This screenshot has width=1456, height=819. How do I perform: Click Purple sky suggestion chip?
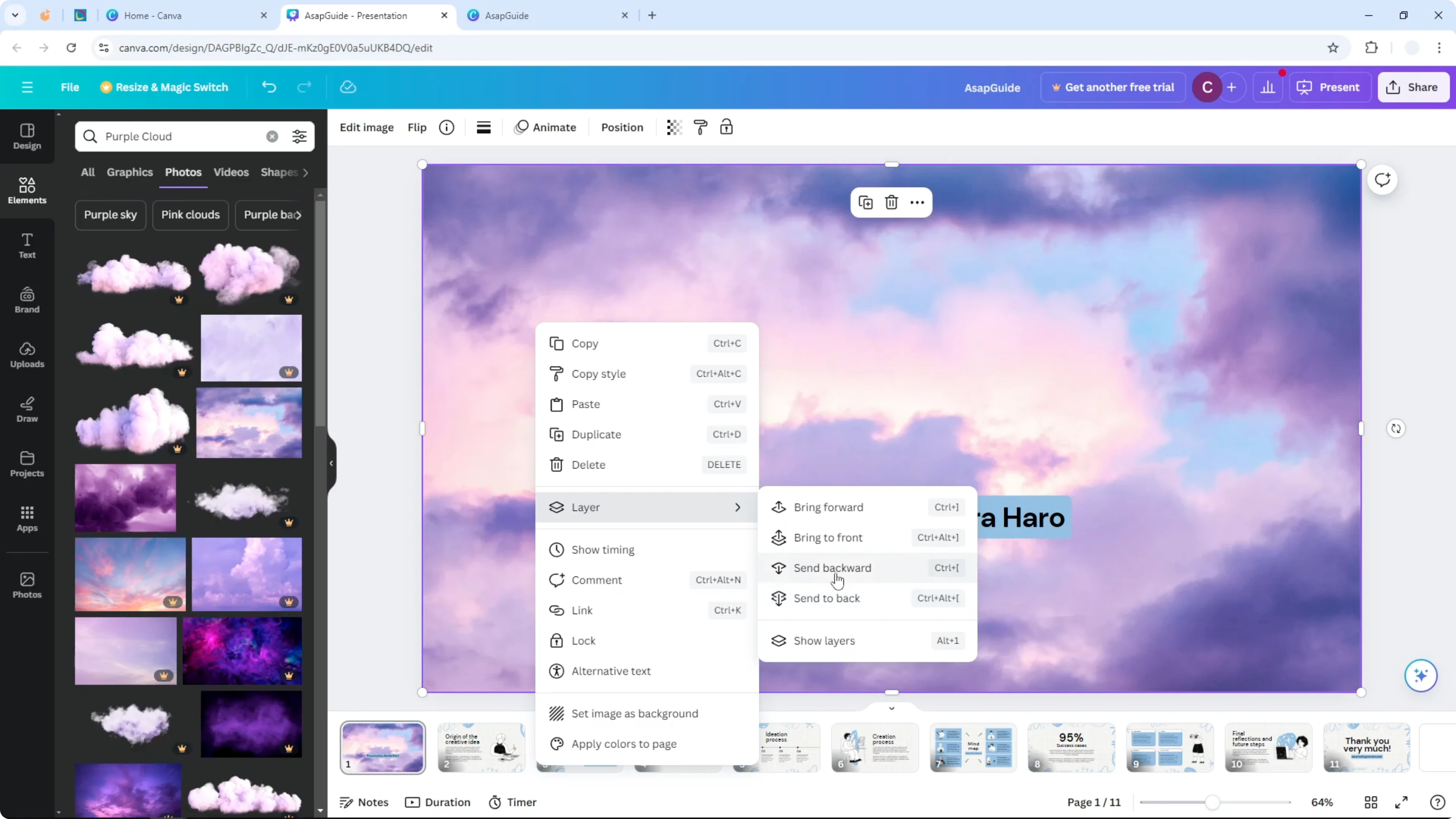[110, 215]
